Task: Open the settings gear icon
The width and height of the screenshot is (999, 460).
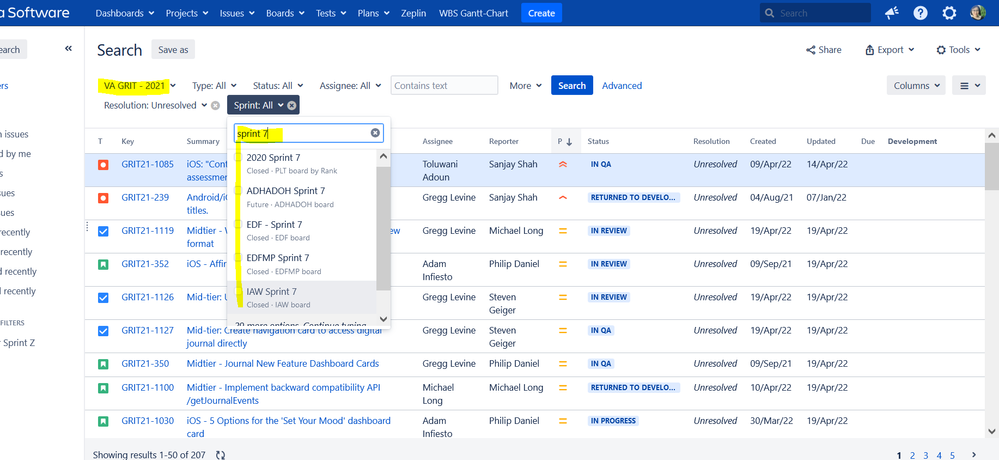Action: [x=949, y=13]
